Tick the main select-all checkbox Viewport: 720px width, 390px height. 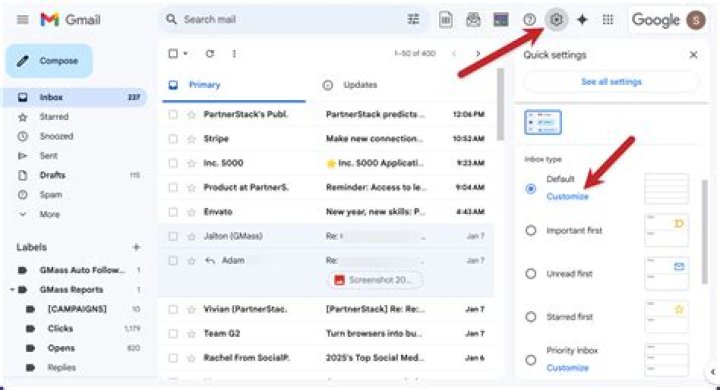pyautogui.click(x=173, y=54)
